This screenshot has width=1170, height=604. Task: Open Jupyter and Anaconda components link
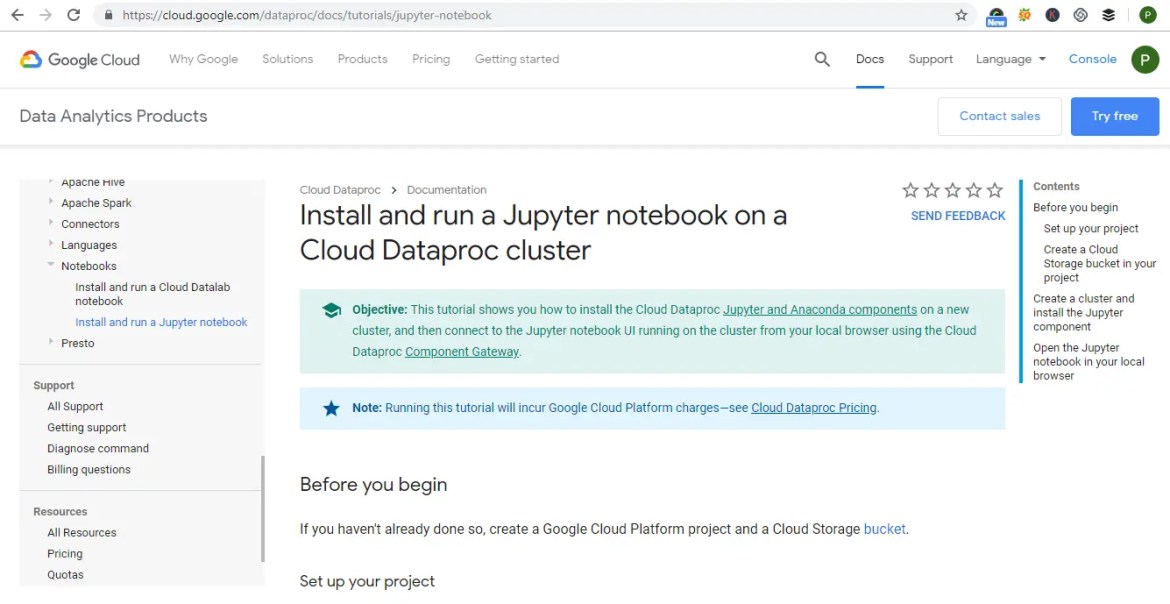[820, 309]
